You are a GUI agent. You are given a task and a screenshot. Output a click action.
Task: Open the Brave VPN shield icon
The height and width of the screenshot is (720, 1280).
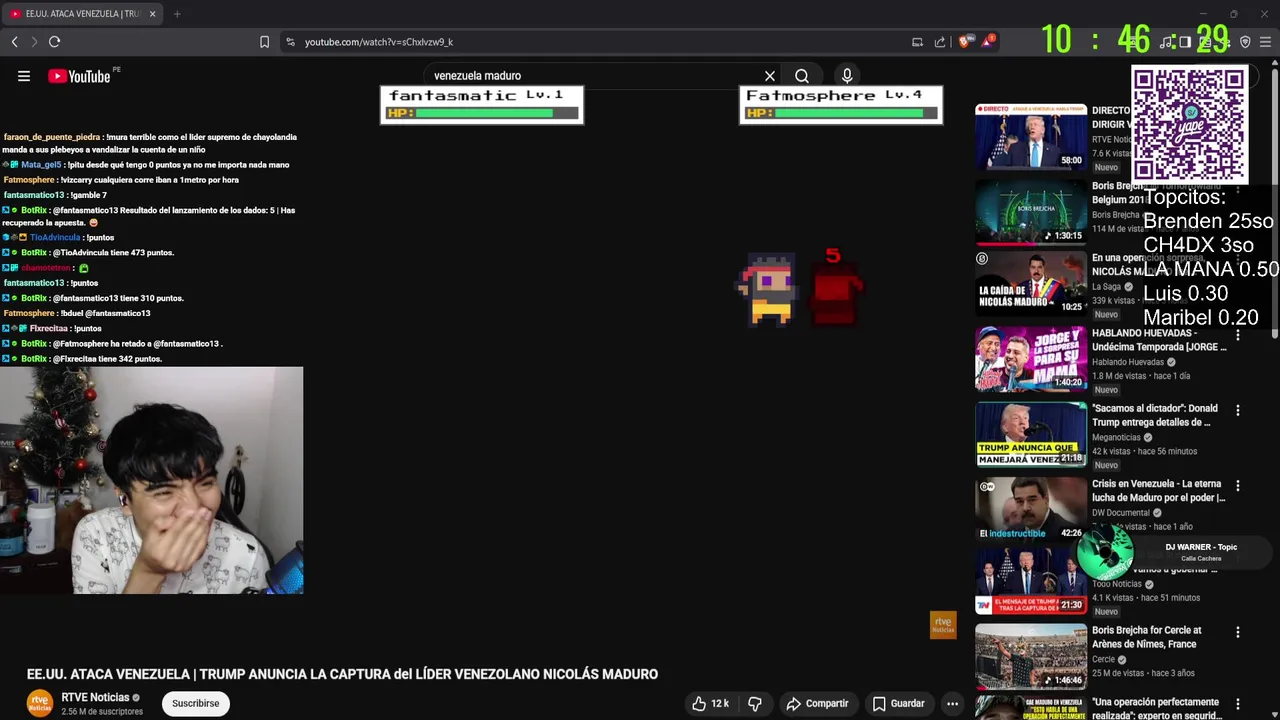click(x=1245, y=42)
